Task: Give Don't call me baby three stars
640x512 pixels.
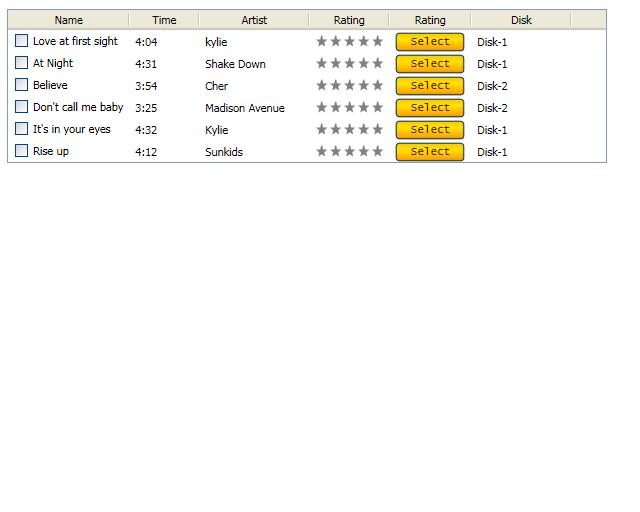Action: click(x=350, y=107)
